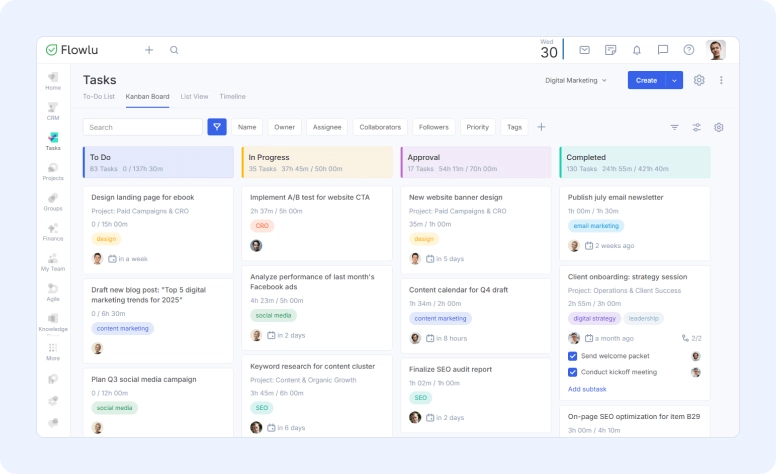Image resolution: width=776 pixels, height=474 pixels.
Task: Expand the Create button dropdown arrow
Action: [674, 80]
